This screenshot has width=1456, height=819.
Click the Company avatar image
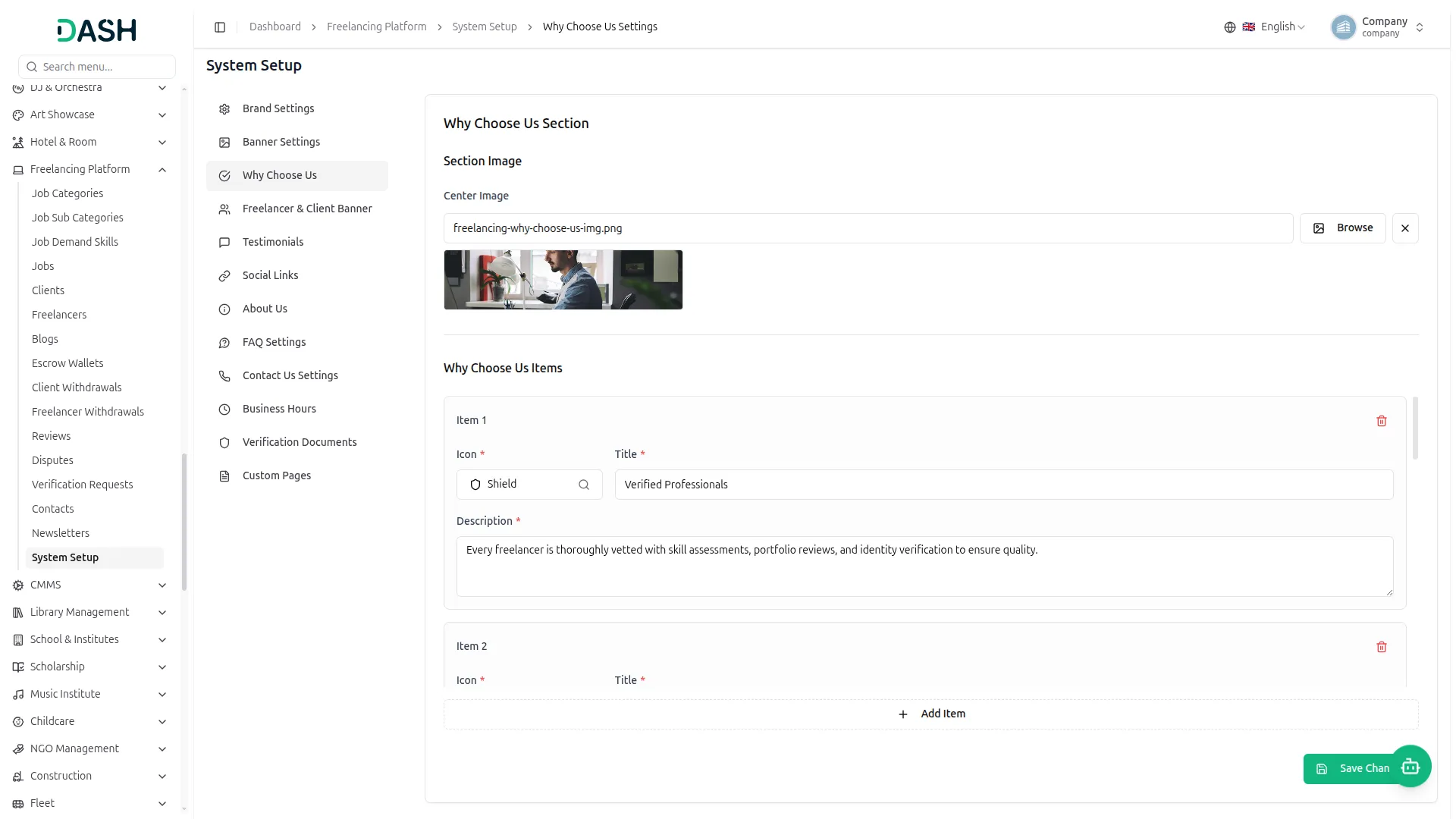tap(1344, 27)
